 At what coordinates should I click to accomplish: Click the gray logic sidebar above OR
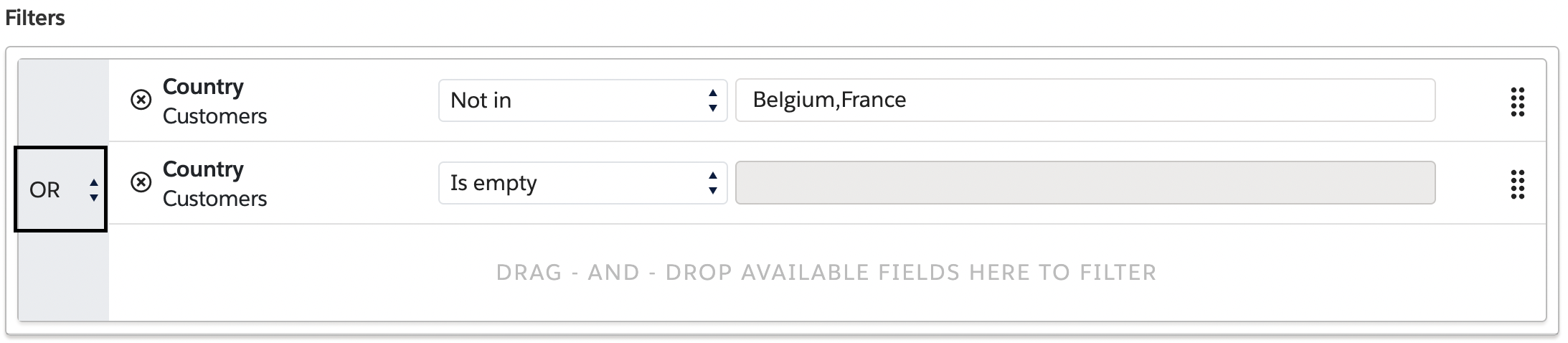pyautogui.click(x=63, y=103)
